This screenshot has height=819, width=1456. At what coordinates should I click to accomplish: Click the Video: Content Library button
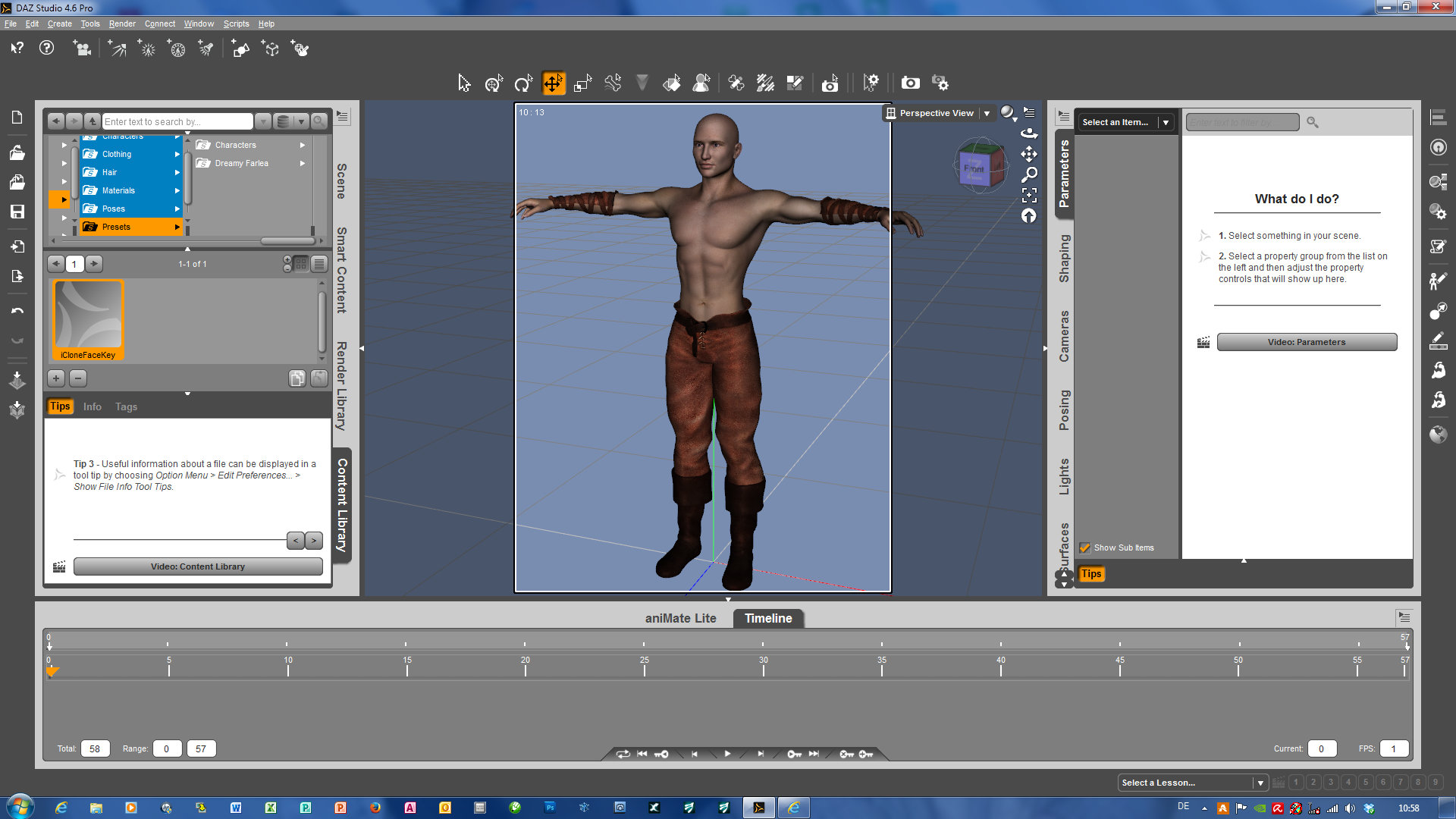pos(197,566)
